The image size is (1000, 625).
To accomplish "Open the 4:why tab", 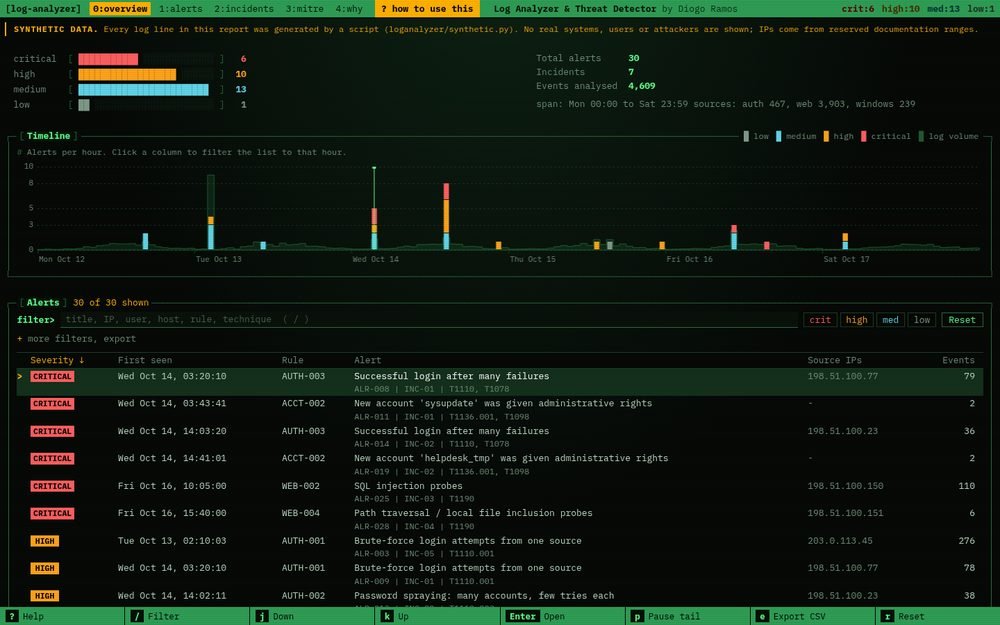I will tap(349, 8).
